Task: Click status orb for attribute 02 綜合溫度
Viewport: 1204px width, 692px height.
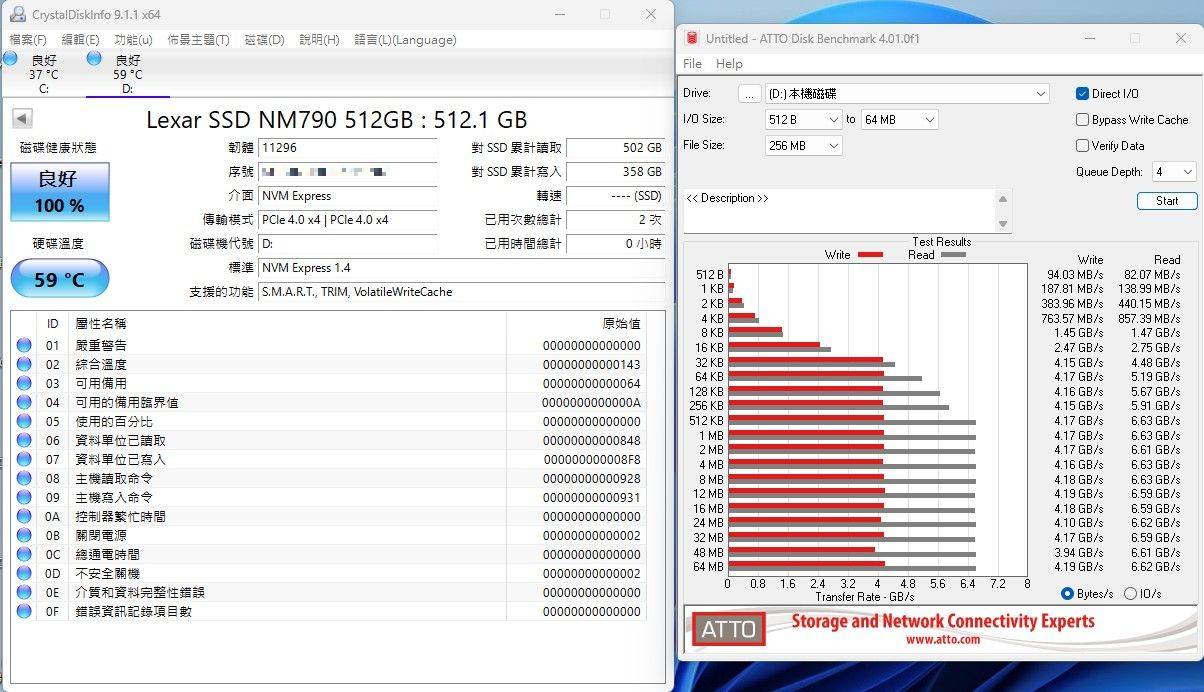Action: tap(24, 364)
